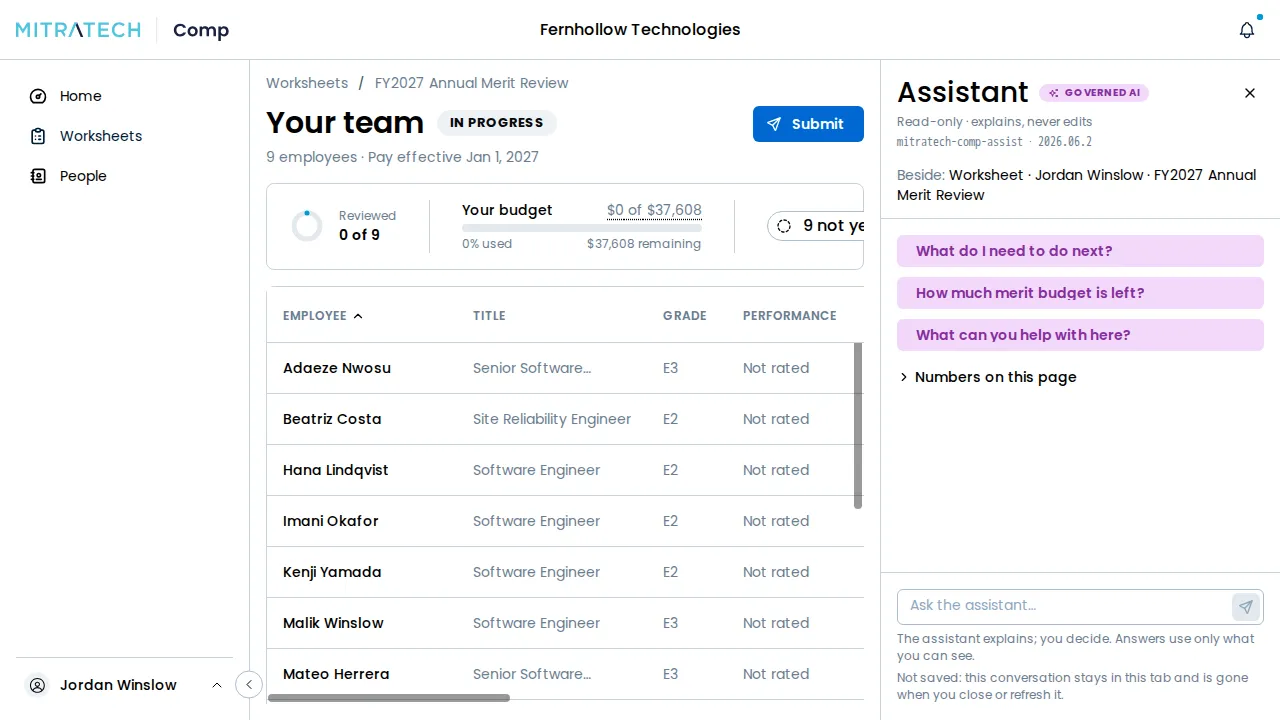Expand Numbers on this page
The width and height of the screenshot is (1280, 720).
pyautogui.click(x=987, y=377)
